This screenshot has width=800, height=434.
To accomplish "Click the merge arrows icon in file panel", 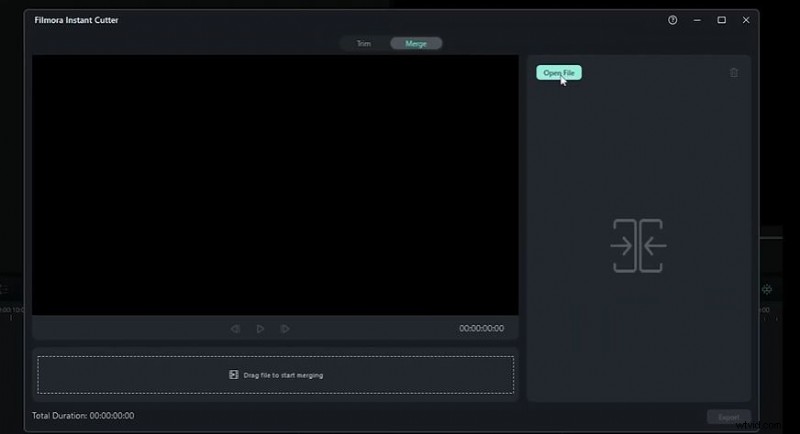I will [638, 246].
